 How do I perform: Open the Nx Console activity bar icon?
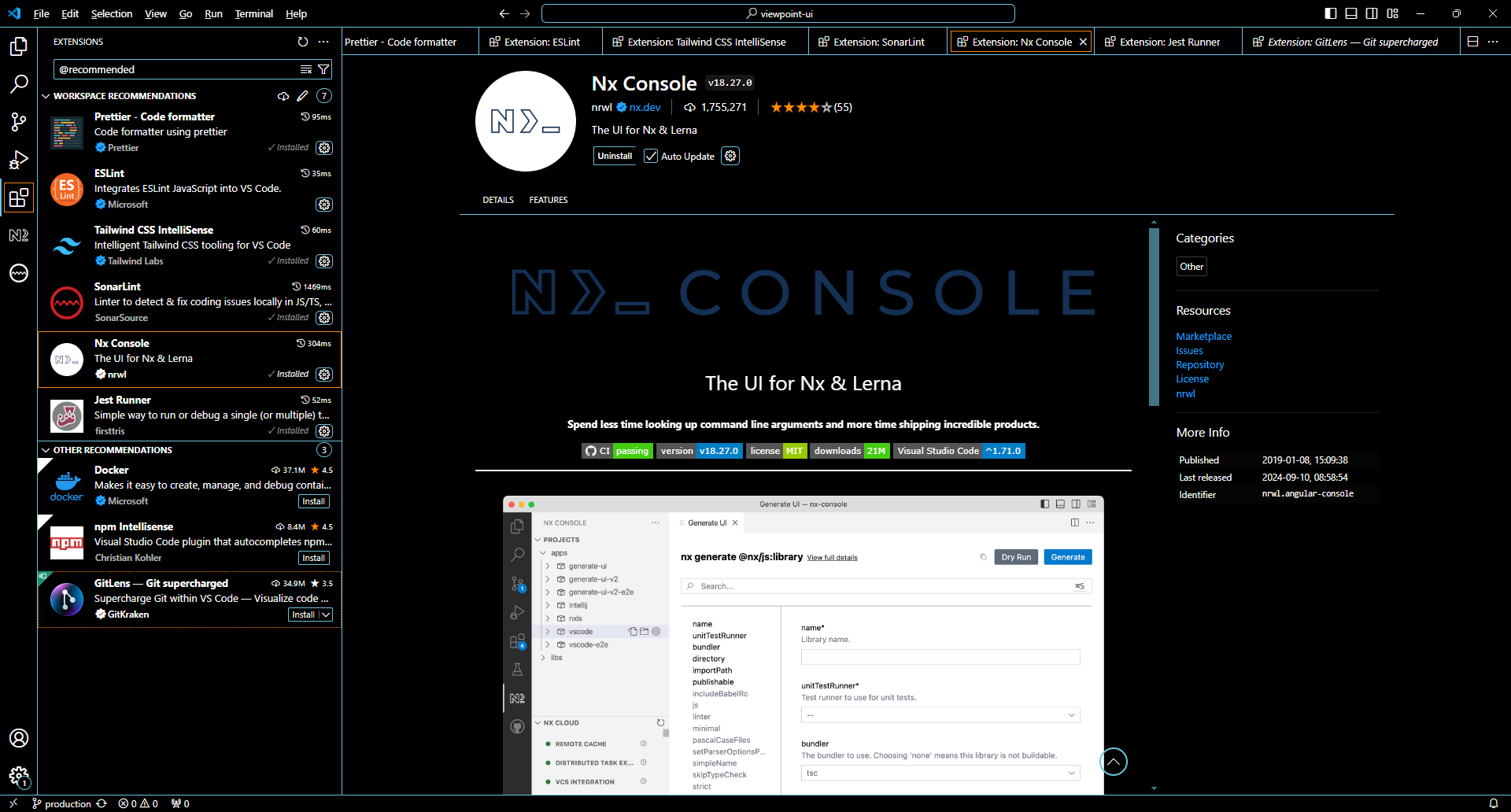point(19,235)
